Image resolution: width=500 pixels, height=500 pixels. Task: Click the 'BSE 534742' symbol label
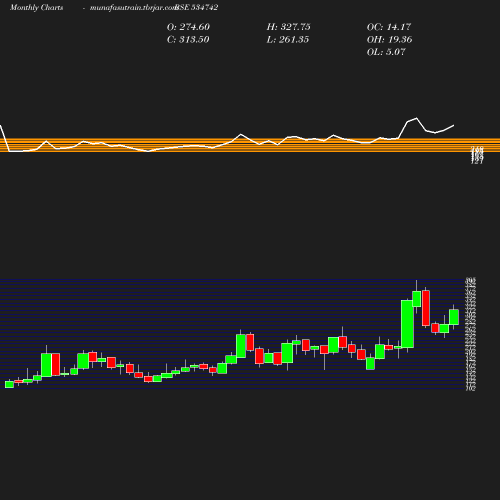pos(197,7)
